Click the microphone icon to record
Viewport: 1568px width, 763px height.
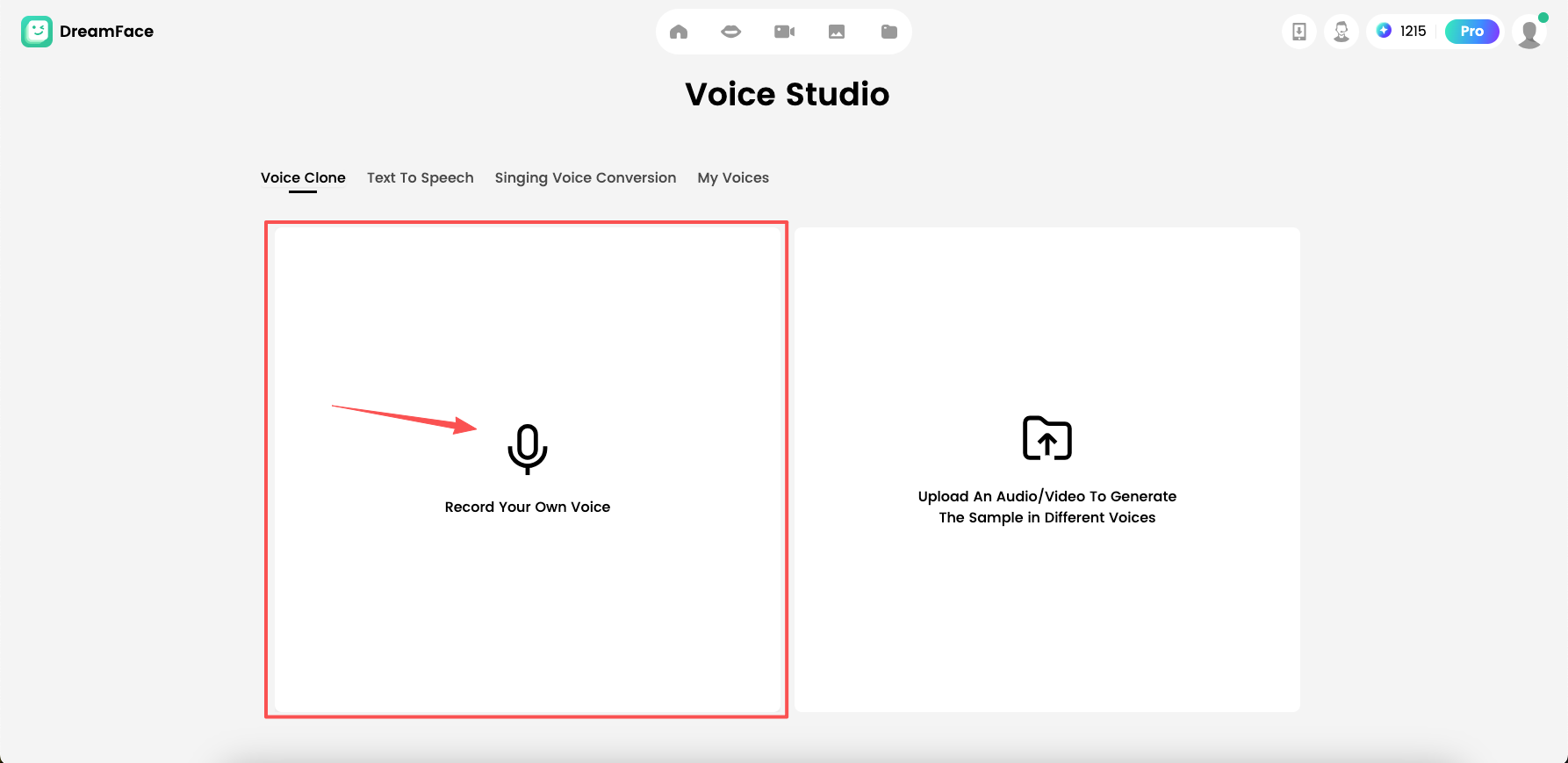528,450
